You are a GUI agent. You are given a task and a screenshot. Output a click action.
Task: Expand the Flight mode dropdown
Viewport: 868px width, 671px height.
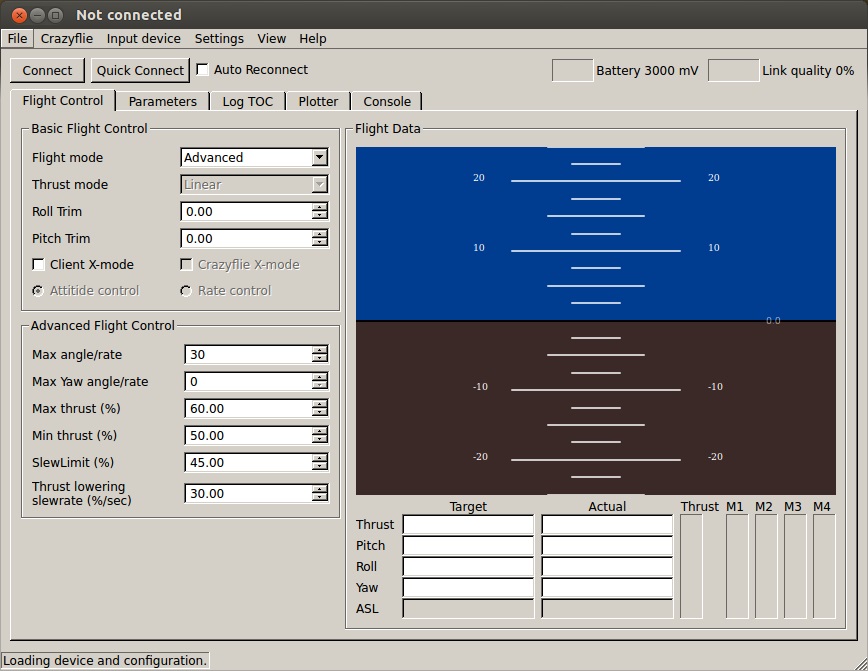tap(255, 157)
